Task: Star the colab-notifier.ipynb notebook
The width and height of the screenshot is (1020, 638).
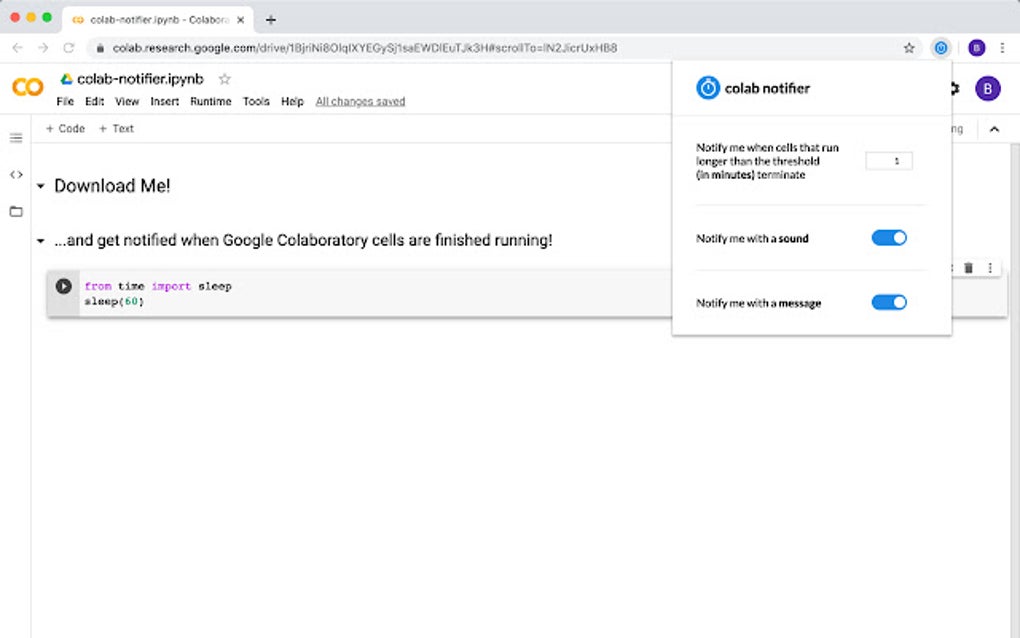Action: [227, 78]
